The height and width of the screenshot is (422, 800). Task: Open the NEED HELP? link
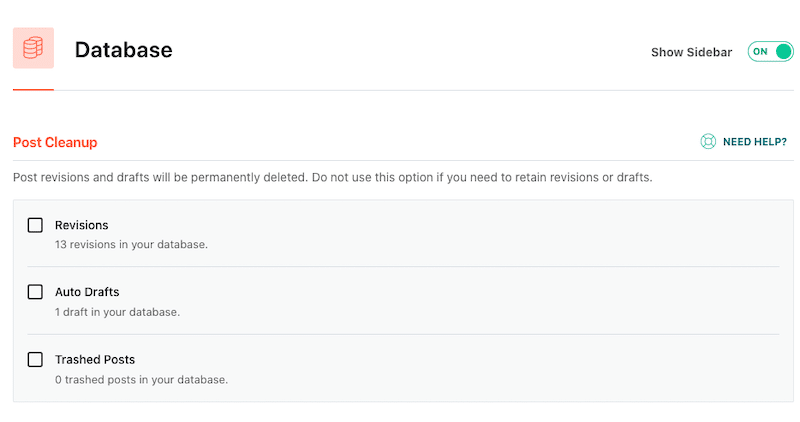click(x=754, y=142)
